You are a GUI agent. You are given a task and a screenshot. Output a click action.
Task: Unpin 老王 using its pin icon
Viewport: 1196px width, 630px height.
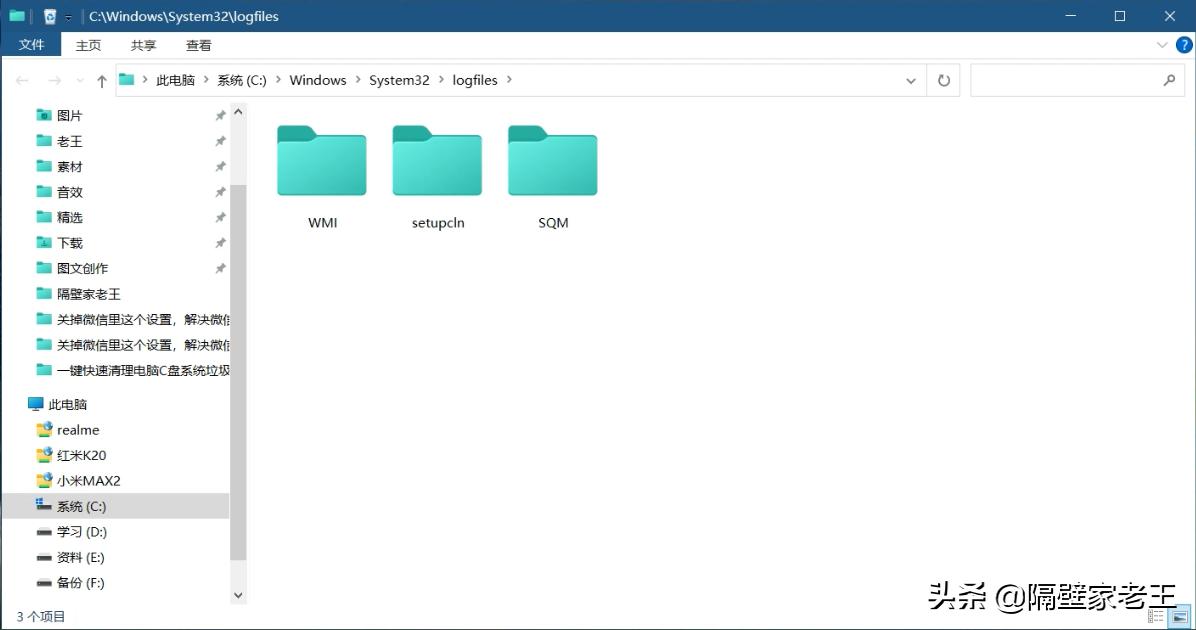click(x=220, y=141)
